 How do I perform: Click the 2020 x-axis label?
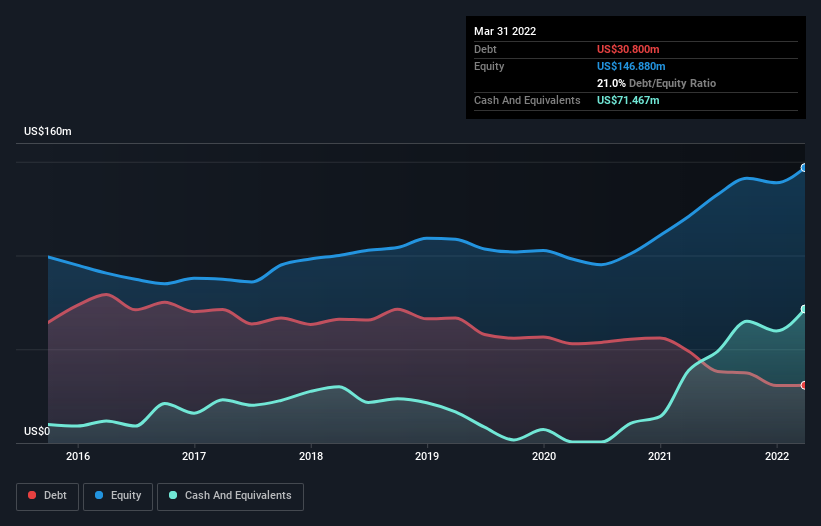(x=544, y=456)
